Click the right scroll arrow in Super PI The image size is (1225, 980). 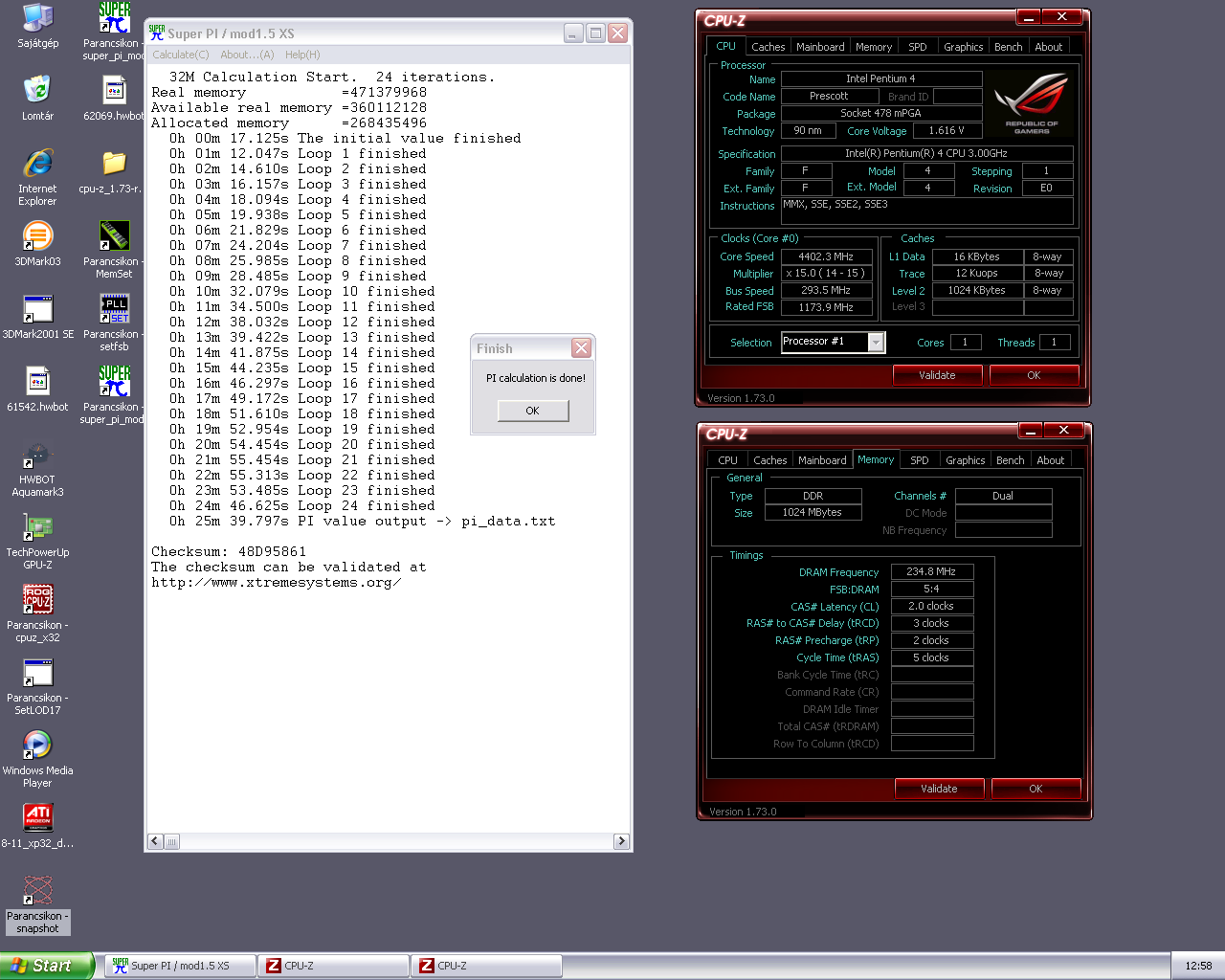621,841
